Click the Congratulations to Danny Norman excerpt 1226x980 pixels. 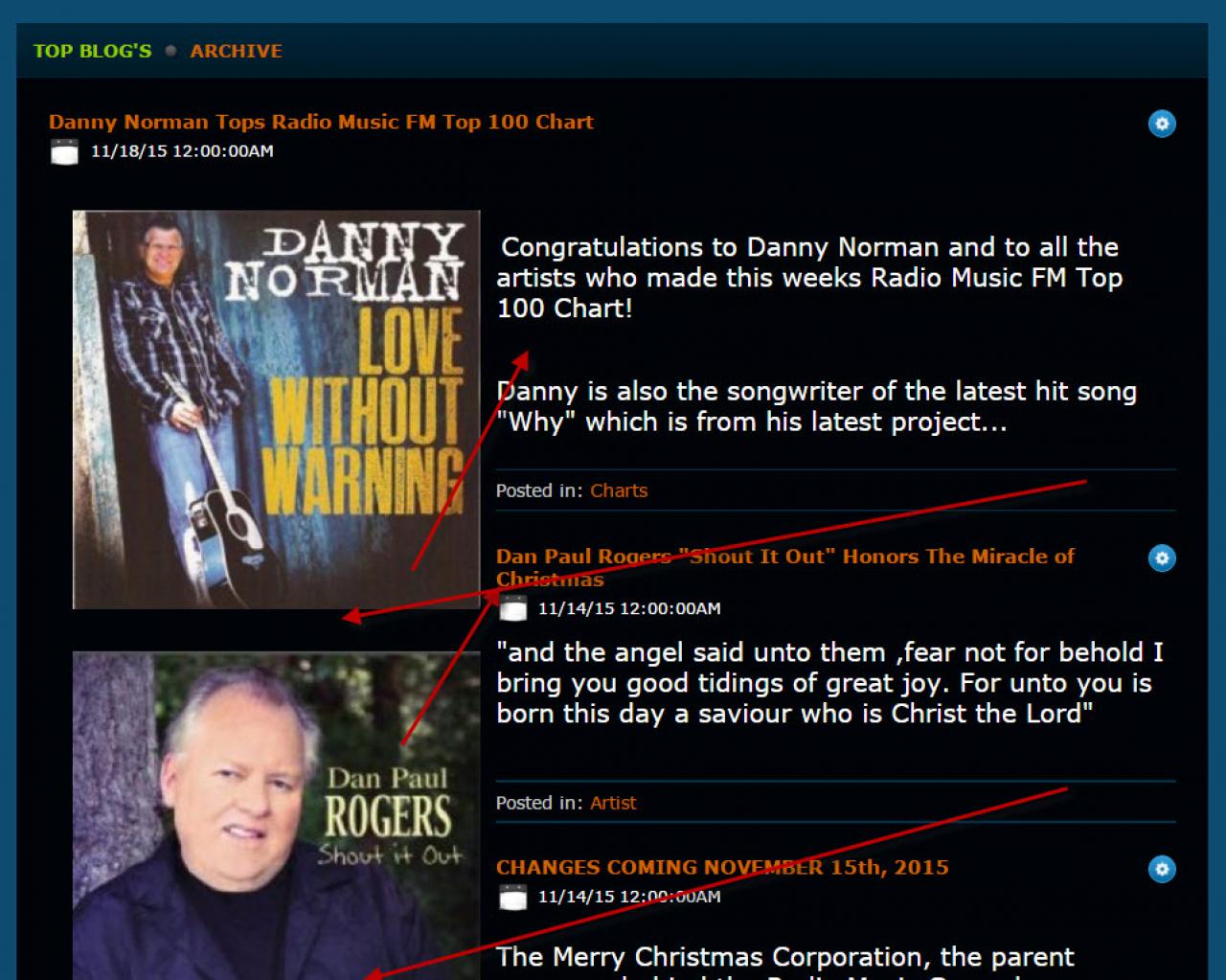click(809, 278)
